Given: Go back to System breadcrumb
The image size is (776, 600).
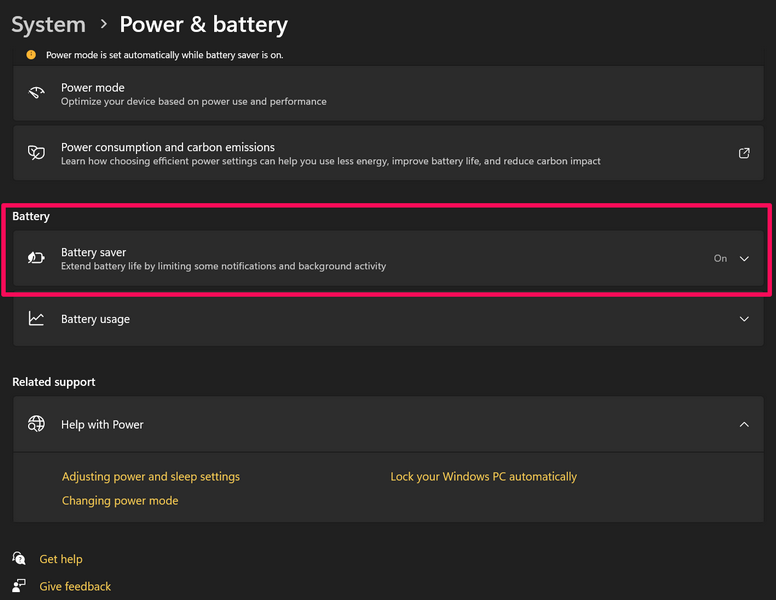Looking at the screenshot, I should [48, 24].
